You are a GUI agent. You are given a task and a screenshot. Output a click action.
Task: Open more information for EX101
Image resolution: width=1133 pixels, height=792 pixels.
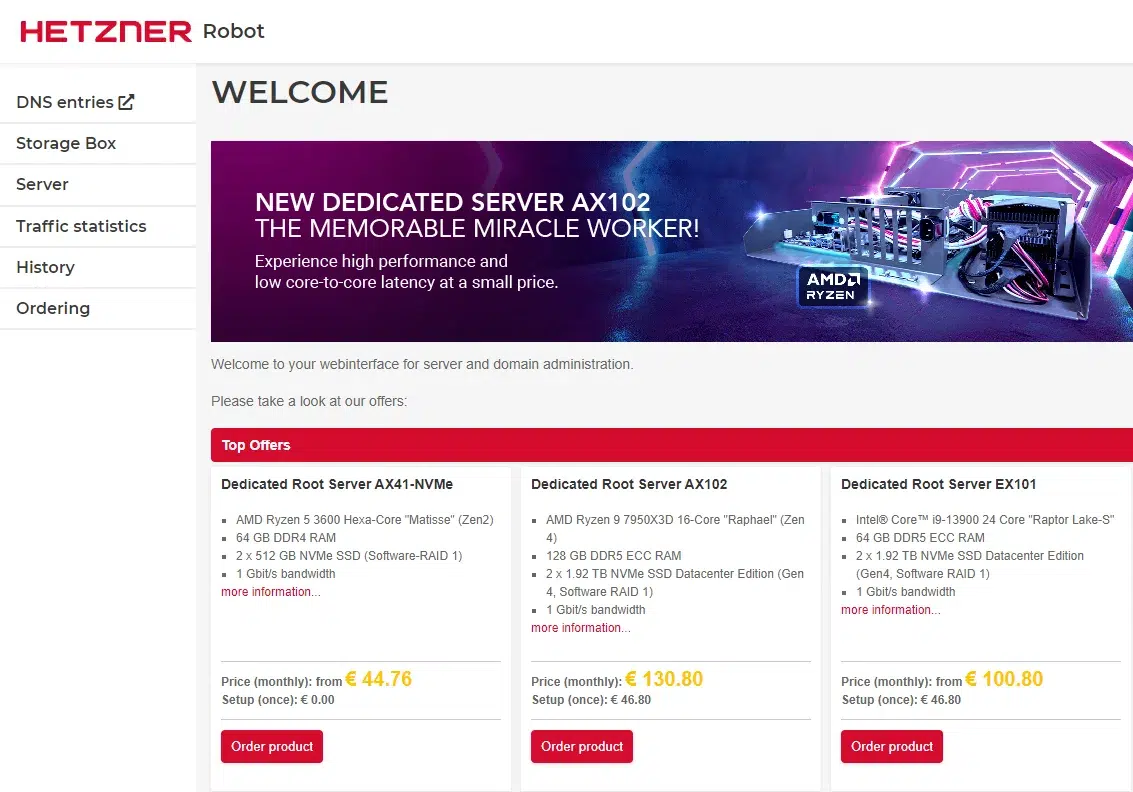coord(890,610)
